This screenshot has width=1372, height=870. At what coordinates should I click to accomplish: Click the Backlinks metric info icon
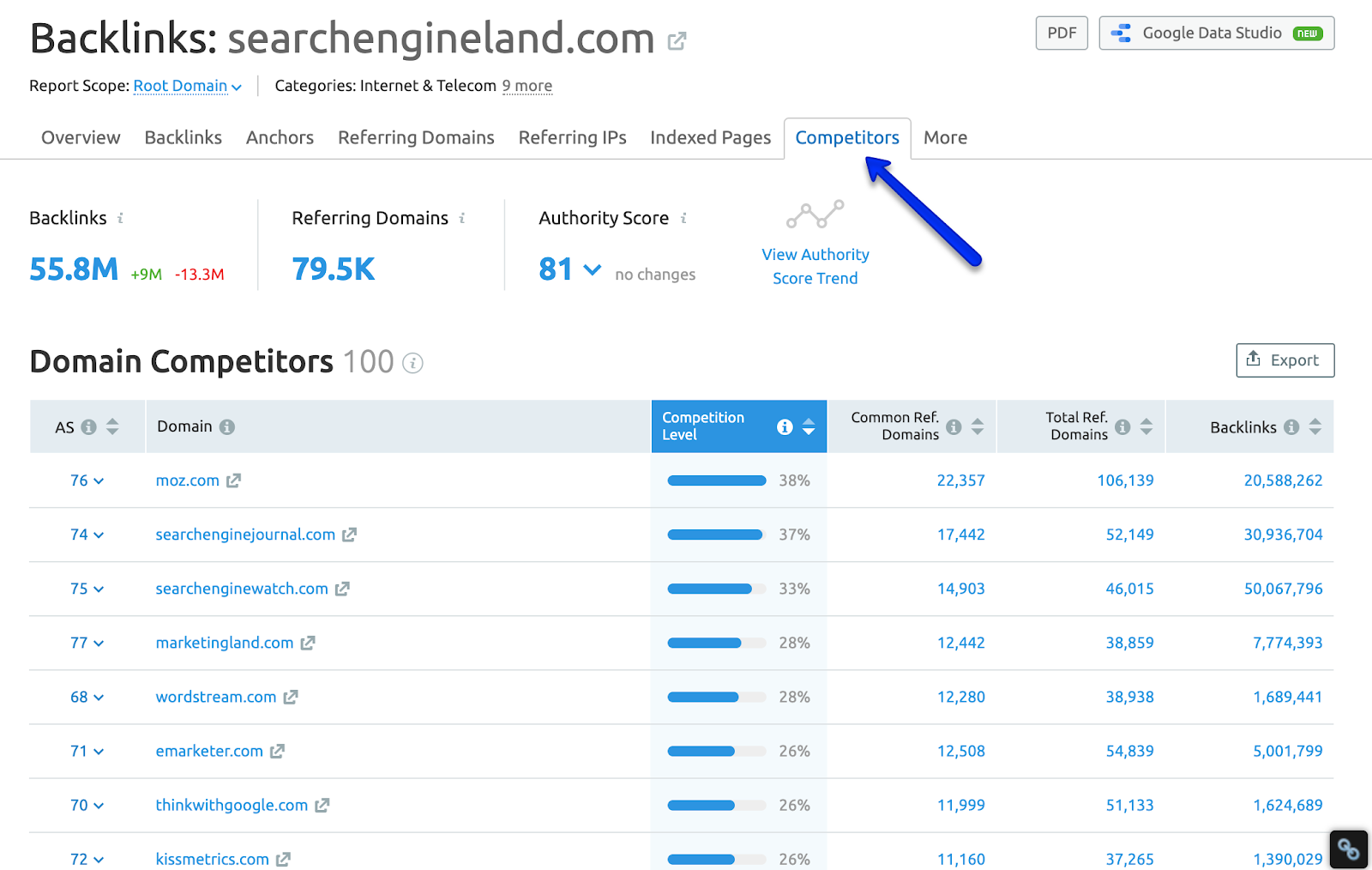[120, 218]
